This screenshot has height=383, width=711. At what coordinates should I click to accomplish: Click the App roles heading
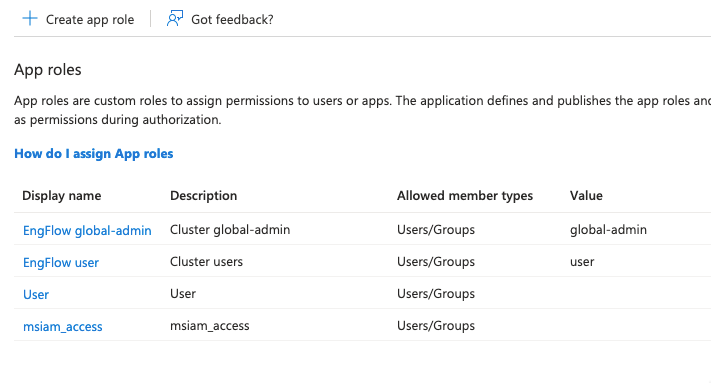(x=48, y=70)
